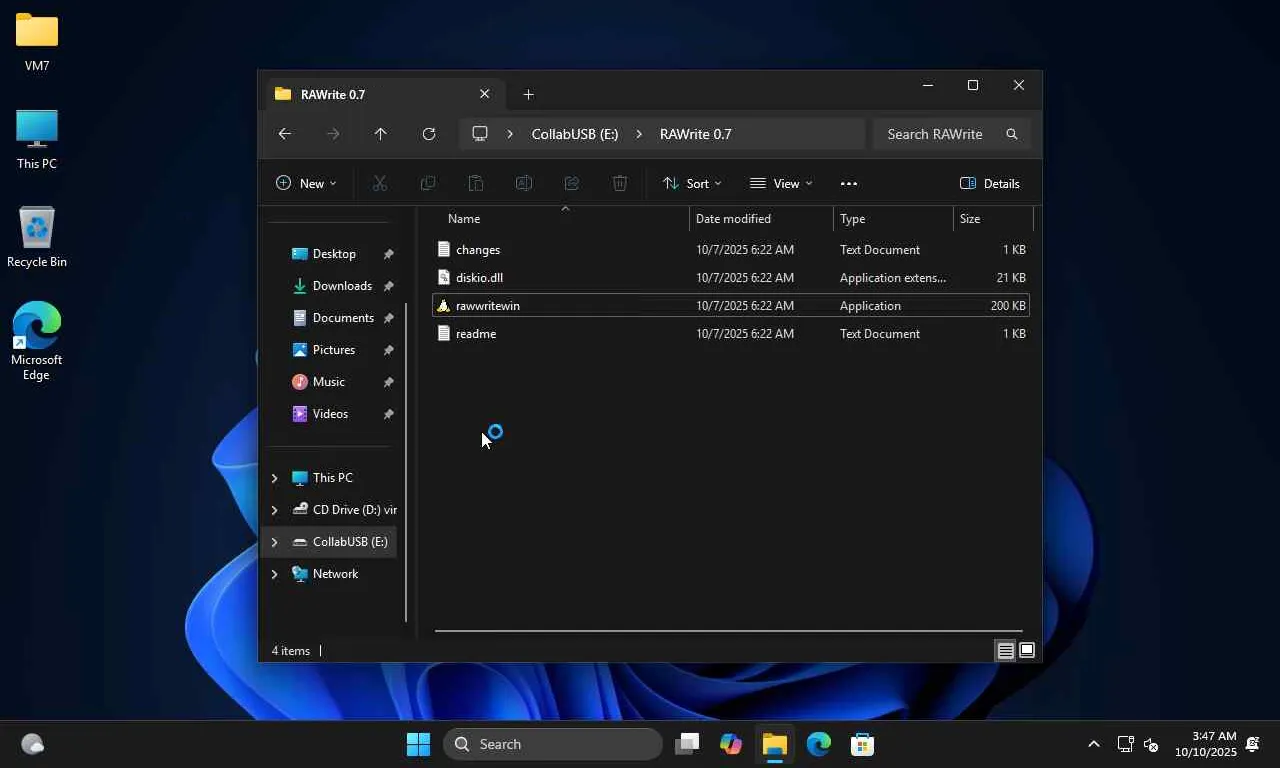Viewport: 1280px width, 768px height.
Task: Open the See more ellipsis menu
Action: 848,183
